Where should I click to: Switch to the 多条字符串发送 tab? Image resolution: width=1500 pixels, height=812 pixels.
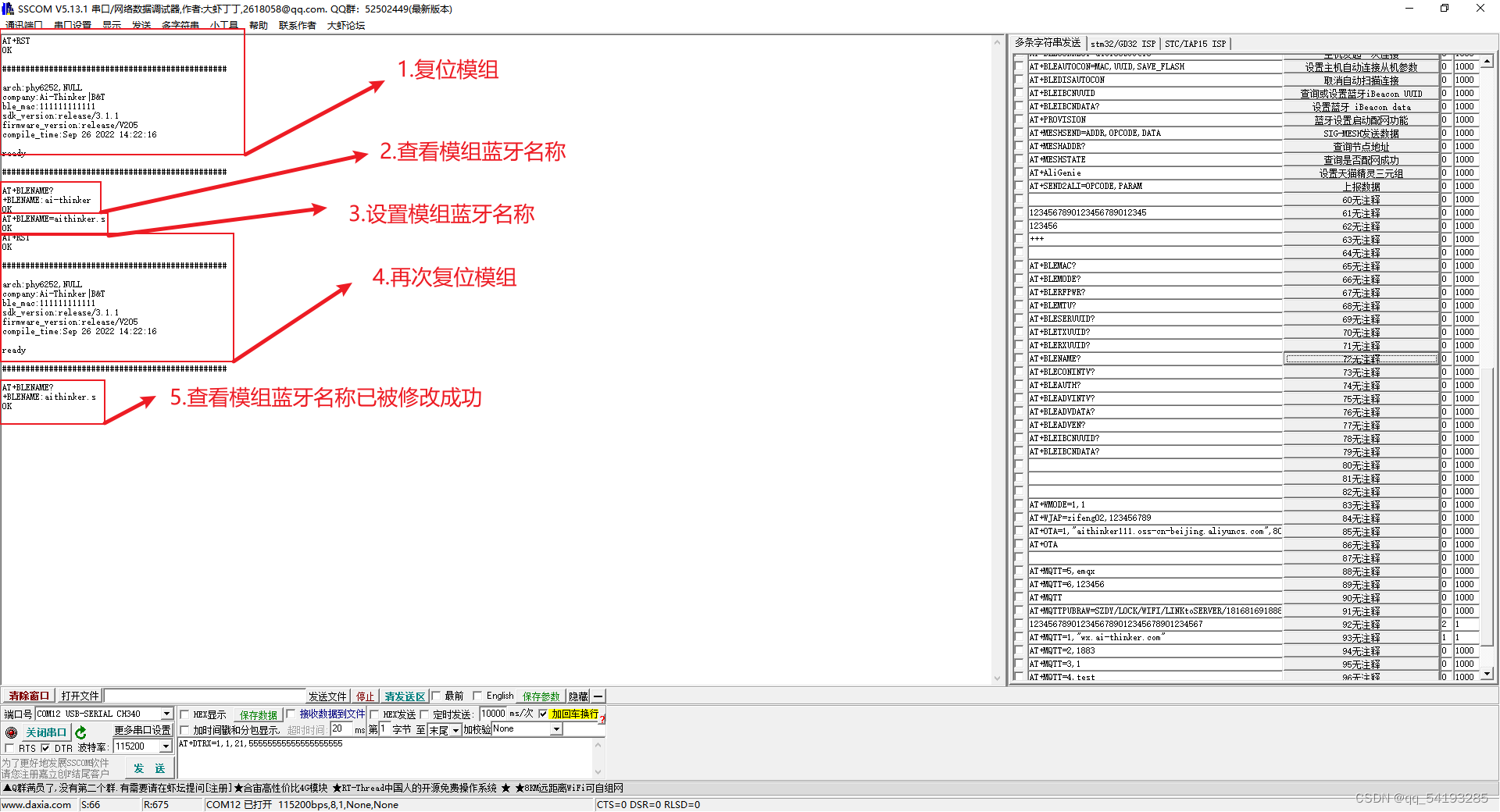pos(1048,43)
